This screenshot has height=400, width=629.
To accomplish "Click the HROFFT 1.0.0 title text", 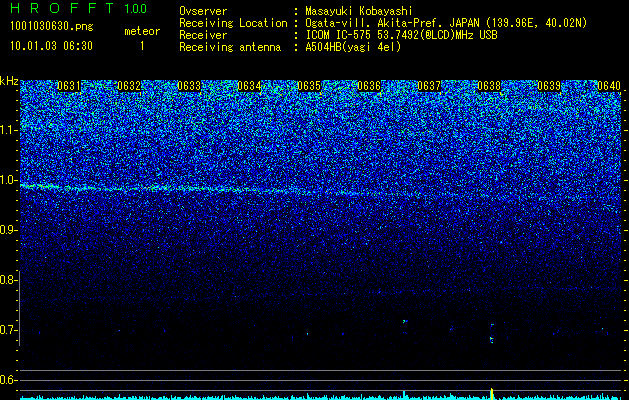I will 79,8.
